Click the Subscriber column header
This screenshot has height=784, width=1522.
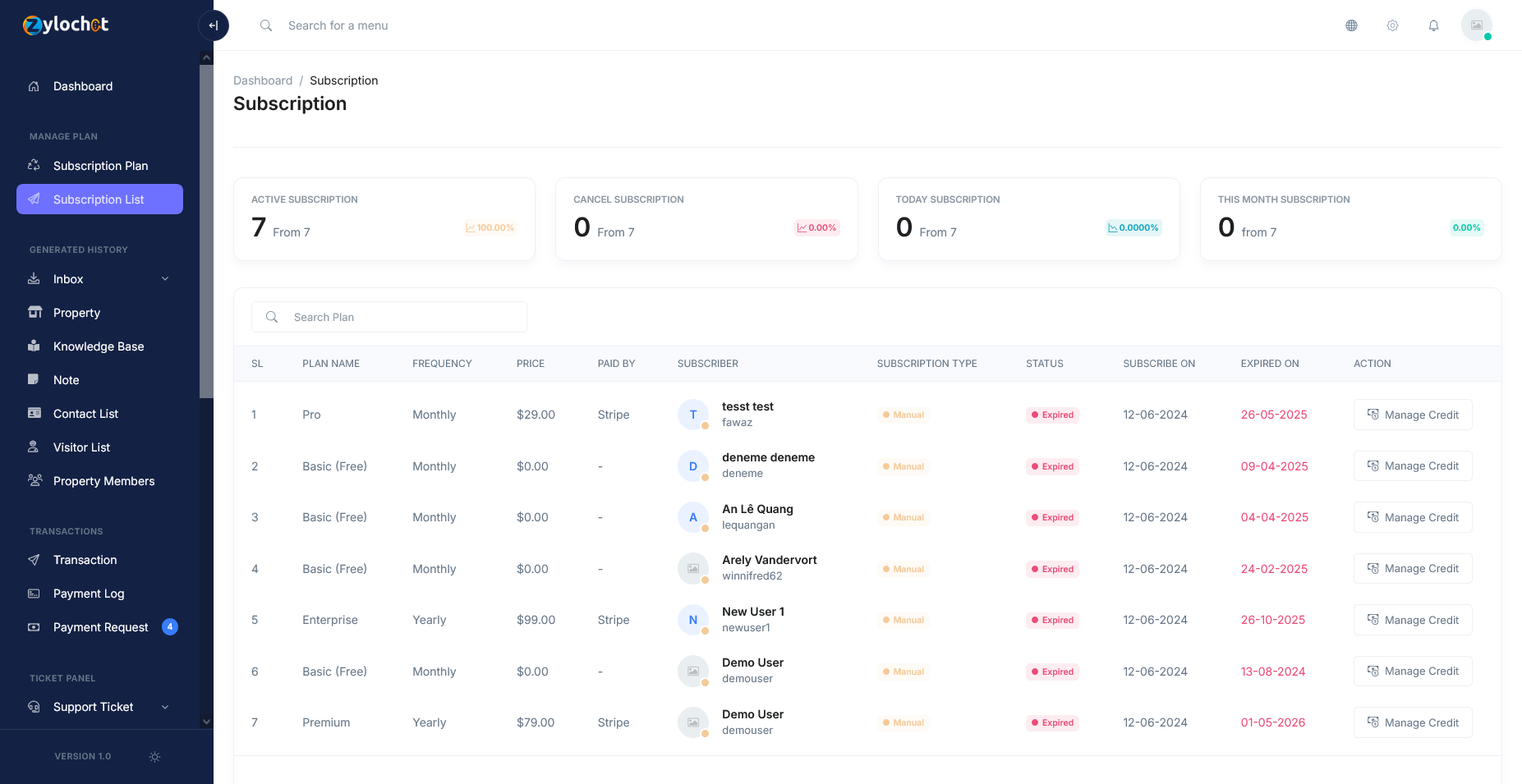pos(708,364)
